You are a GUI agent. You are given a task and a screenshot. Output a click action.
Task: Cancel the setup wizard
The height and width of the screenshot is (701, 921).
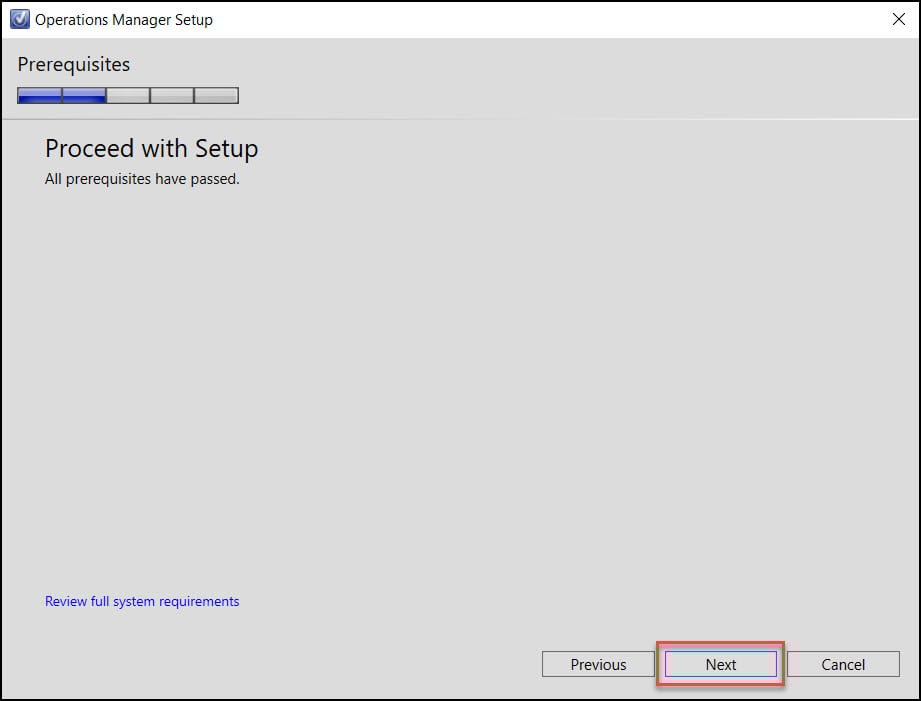coord(843,664)
